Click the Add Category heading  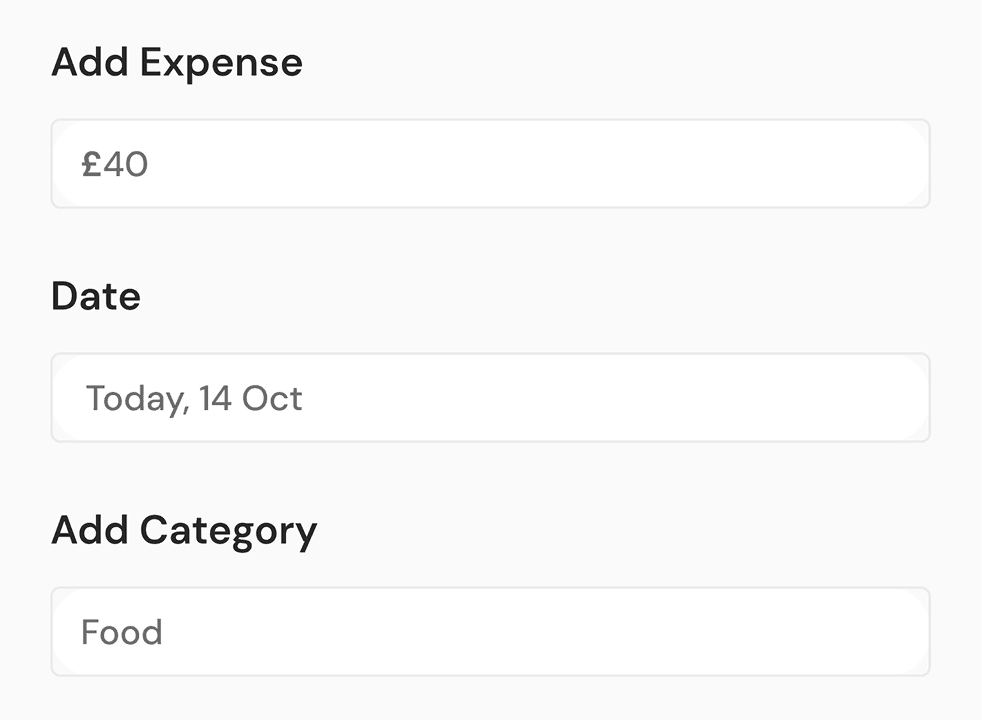(x=184, y=531)
